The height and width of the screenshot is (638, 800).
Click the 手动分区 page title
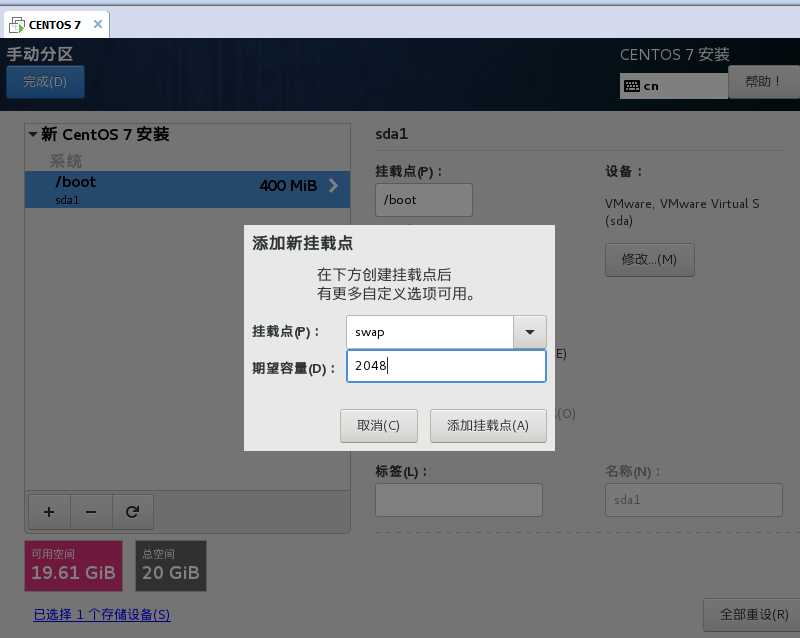click(39, 54)
